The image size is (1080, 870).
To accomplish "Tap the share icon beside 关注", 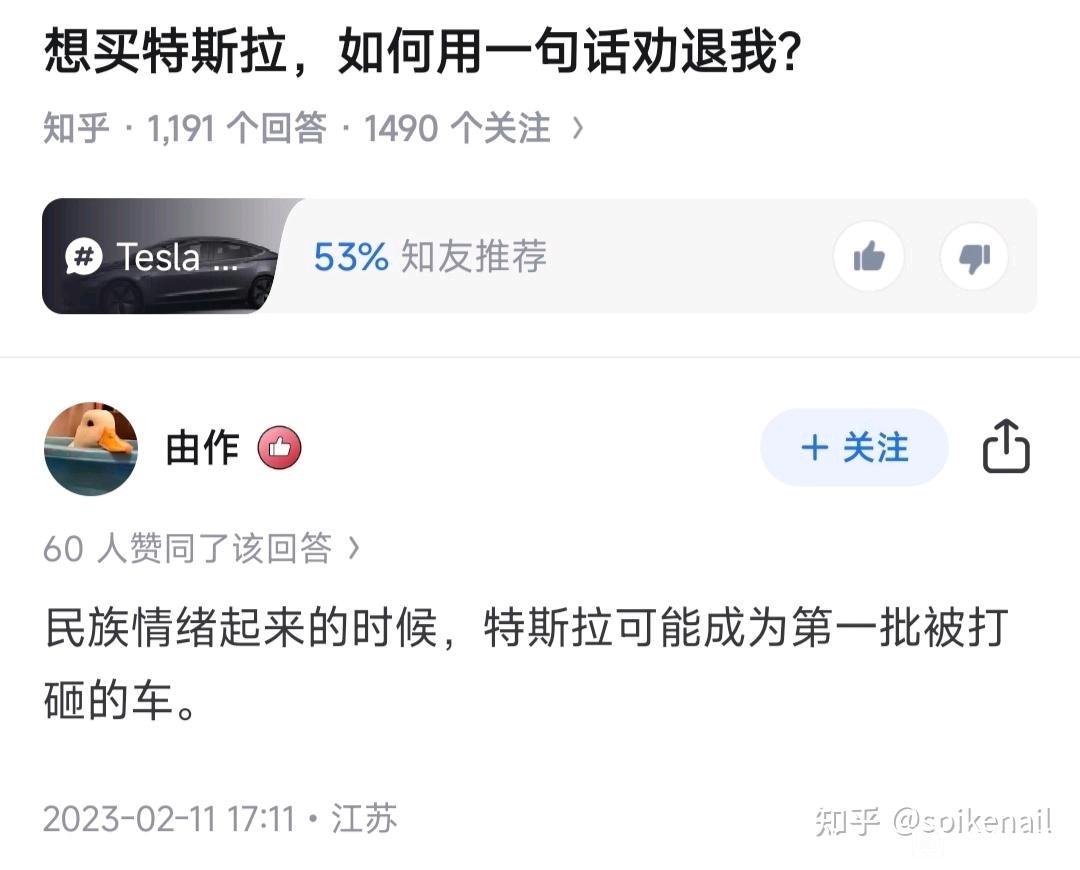I will [x=1006, y=446].
